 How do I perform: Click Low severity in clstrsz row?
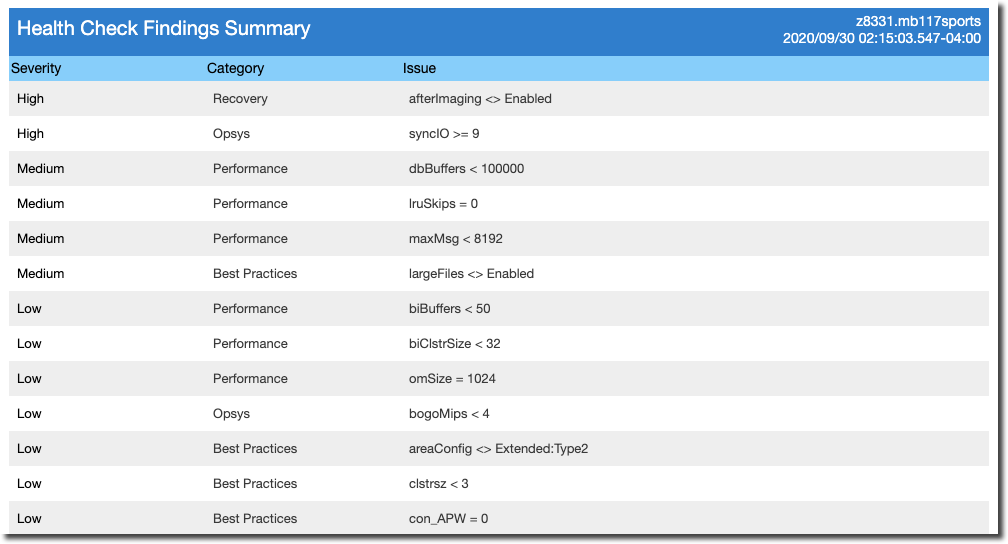pos(29,484)
